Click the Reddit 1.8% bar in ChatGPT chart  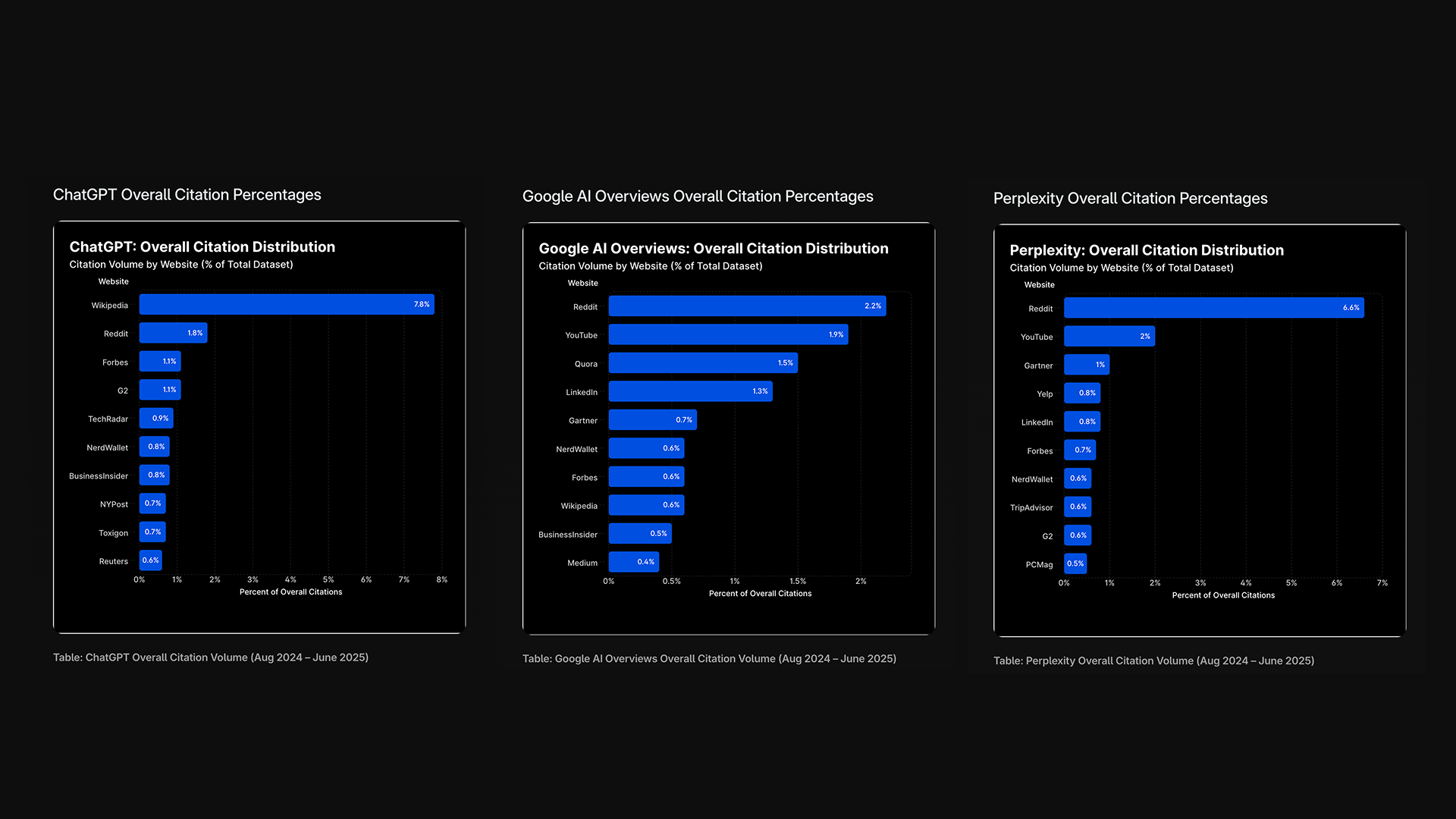[174, 333]
